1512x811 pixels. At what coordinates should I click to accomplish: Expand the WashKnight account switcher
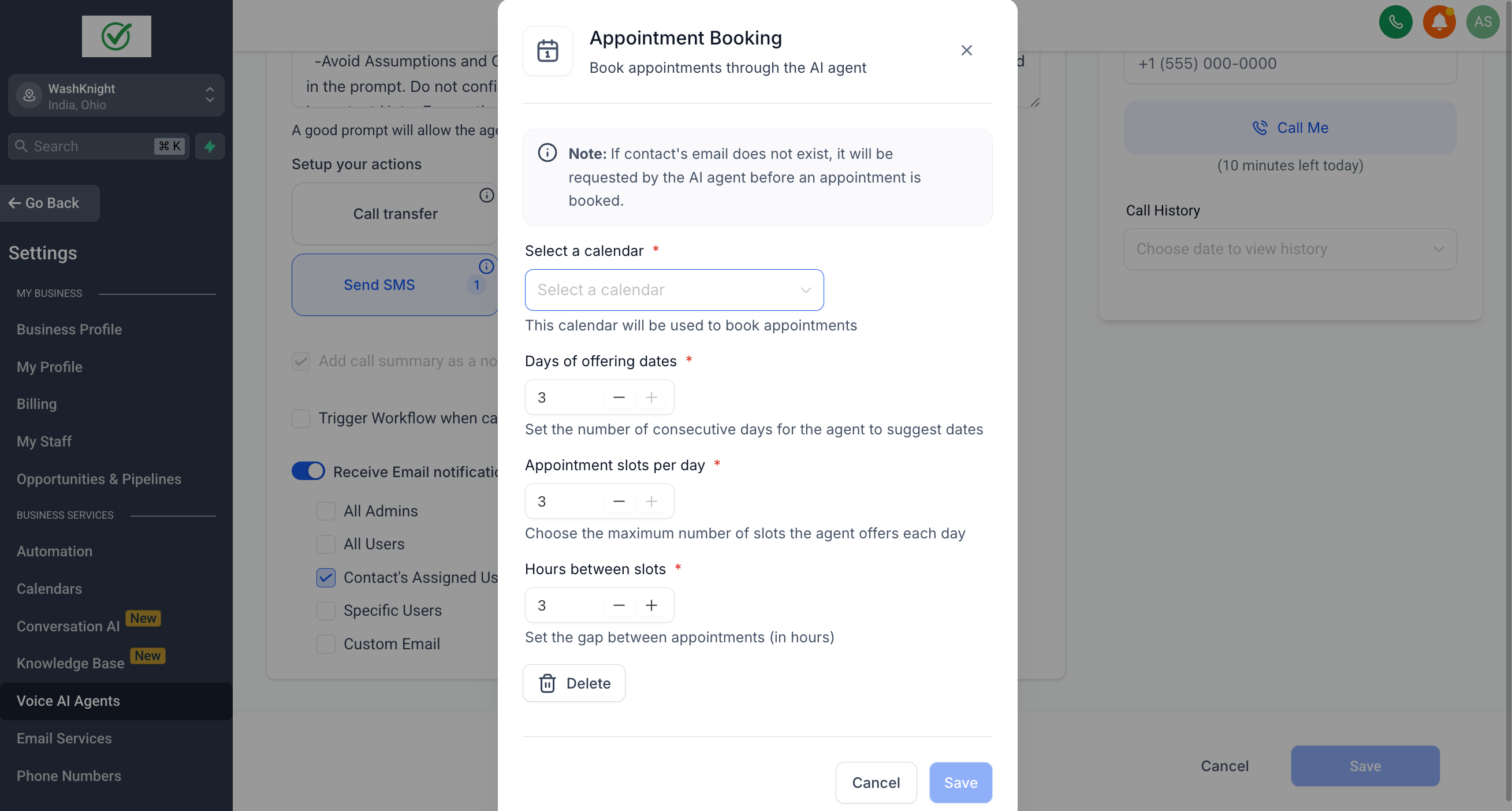tap(116, 96)
